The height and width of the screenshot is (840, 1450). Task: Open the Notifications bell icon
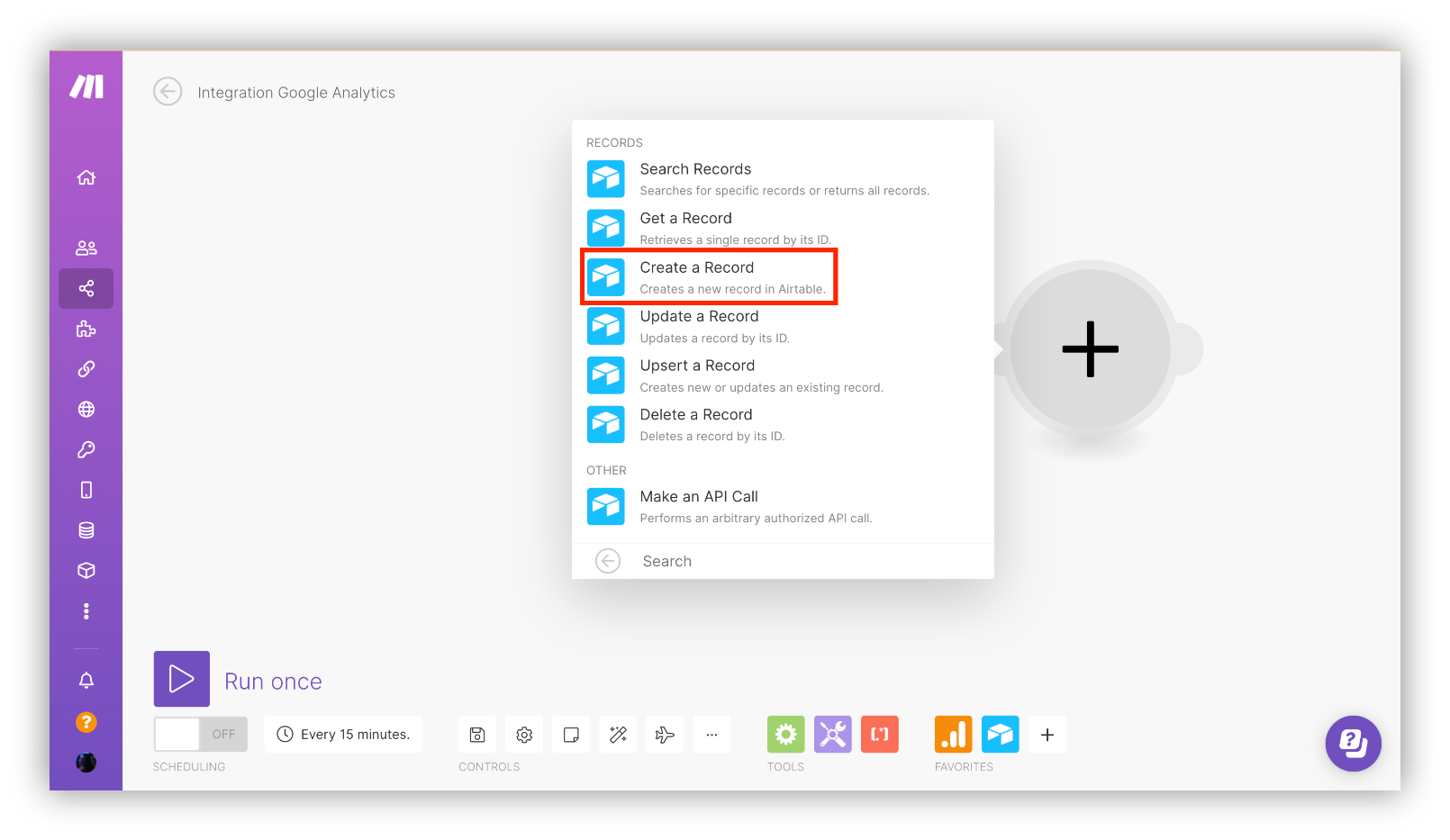[86, 680]
